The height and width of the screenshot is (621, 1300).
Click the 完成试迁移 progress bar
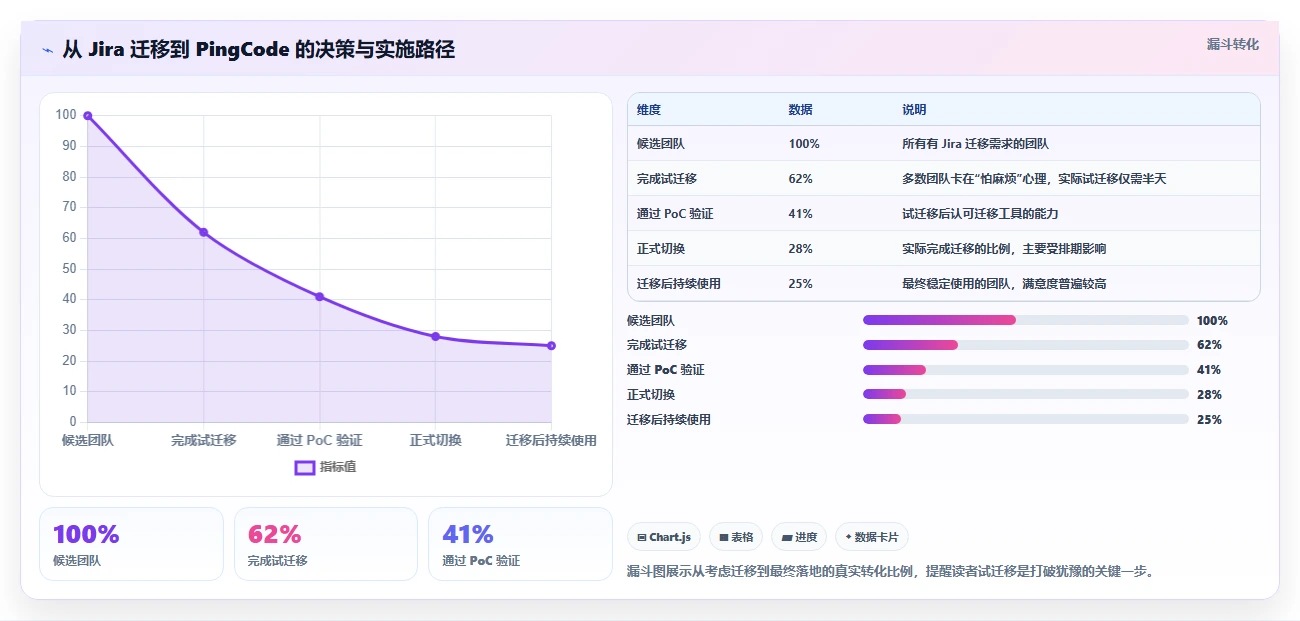(1026, 345)
